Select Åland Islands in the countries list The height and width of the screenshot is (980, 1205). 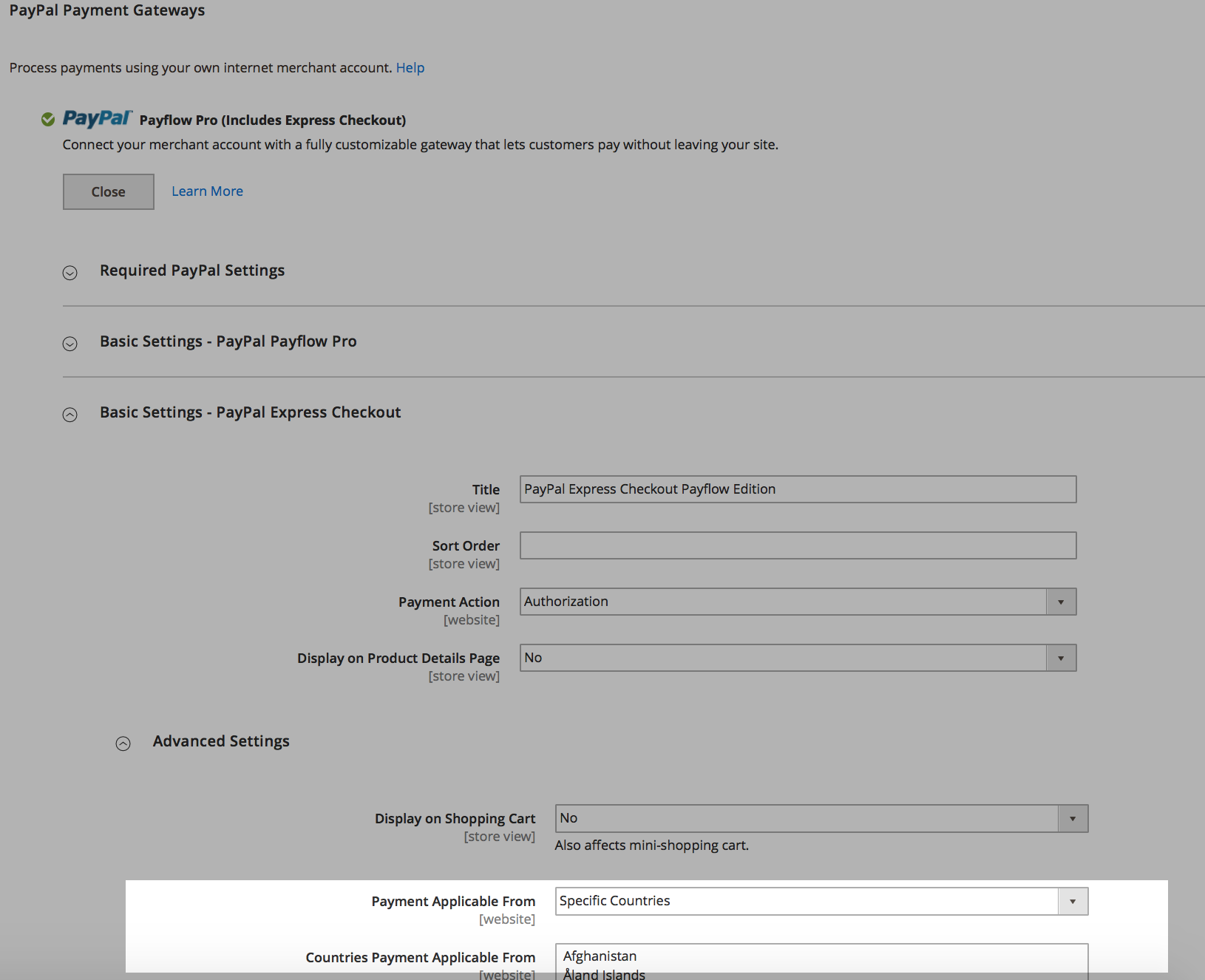603,973
